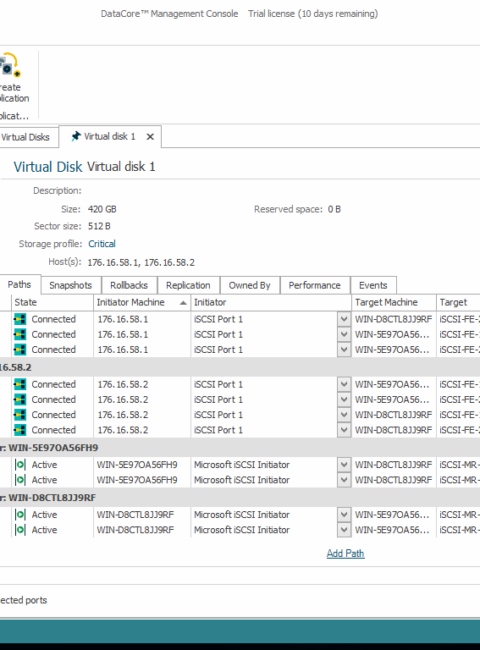Close the Virtual disk 1 tab

pyautogui.click(x=150, y=137)
